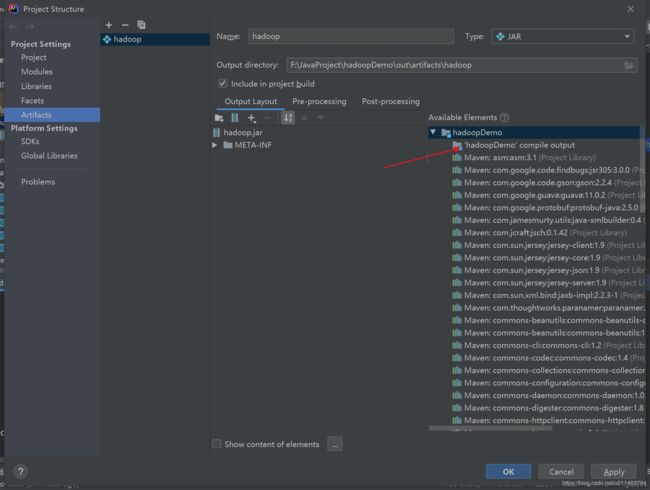Create archive icon in Output Layout toolbar
Image resolution: width=650 pixels, height=490 pixels.
click(x=235, y=118)
